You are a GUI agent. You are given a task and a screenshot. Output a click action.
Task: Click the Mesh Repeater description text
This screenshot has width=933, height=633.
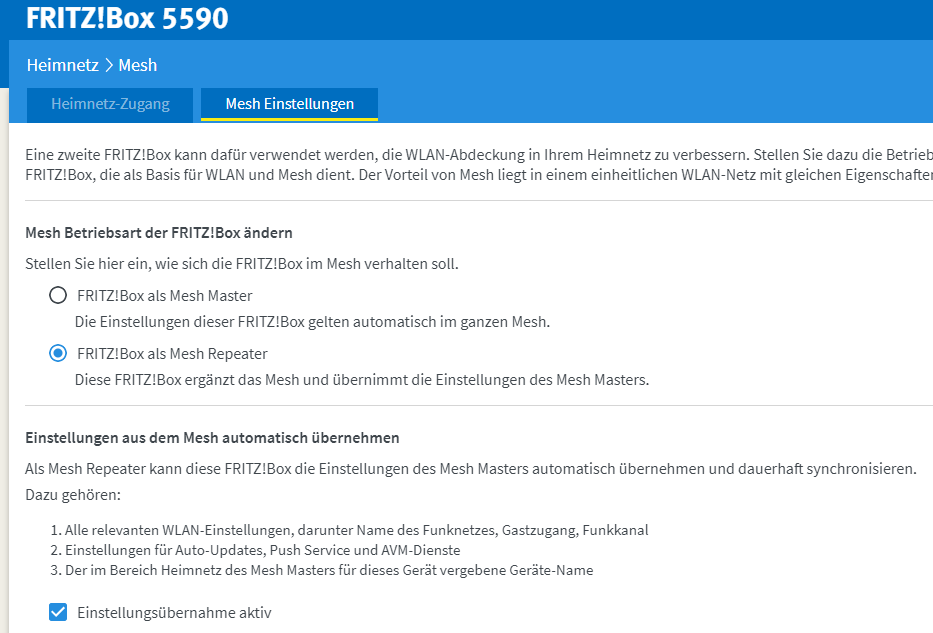pyautogui.click(x=362, y=380)
